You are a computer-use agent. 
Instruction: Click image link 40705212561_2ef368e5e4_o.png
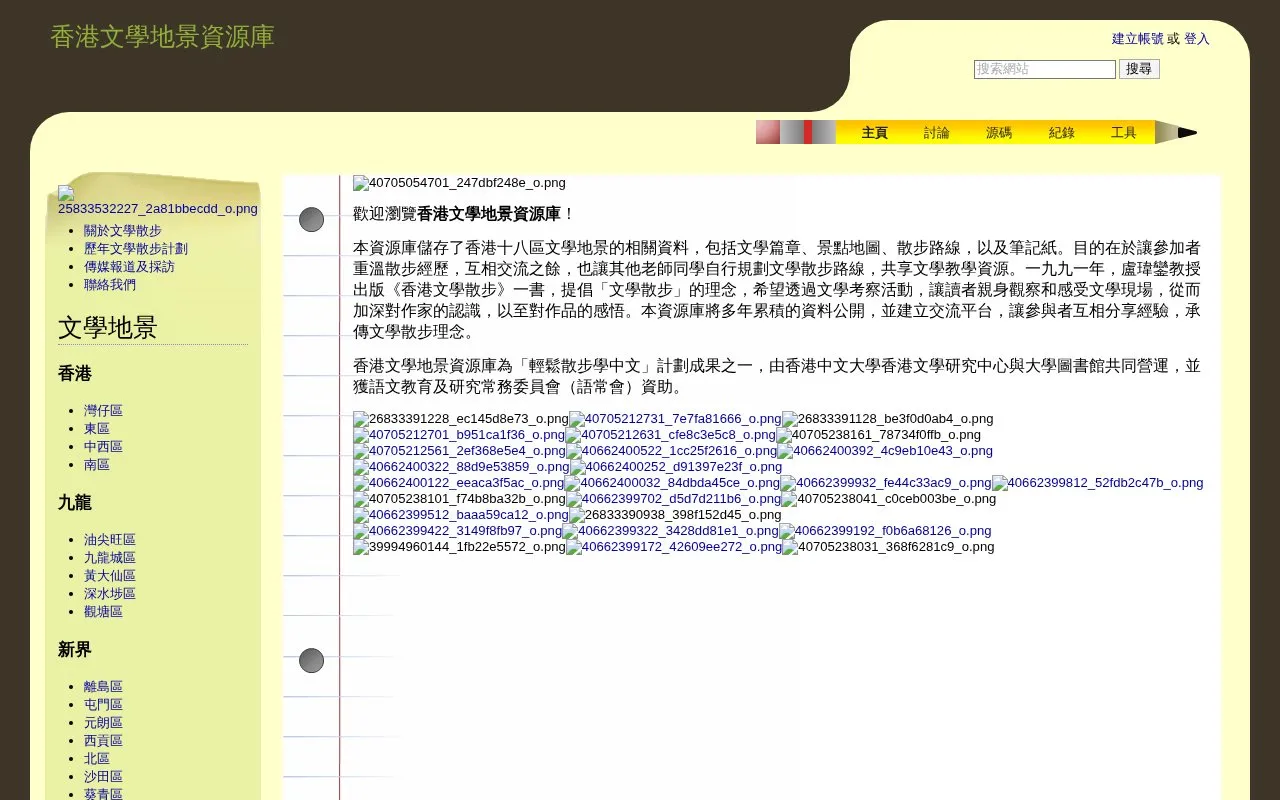460,451
